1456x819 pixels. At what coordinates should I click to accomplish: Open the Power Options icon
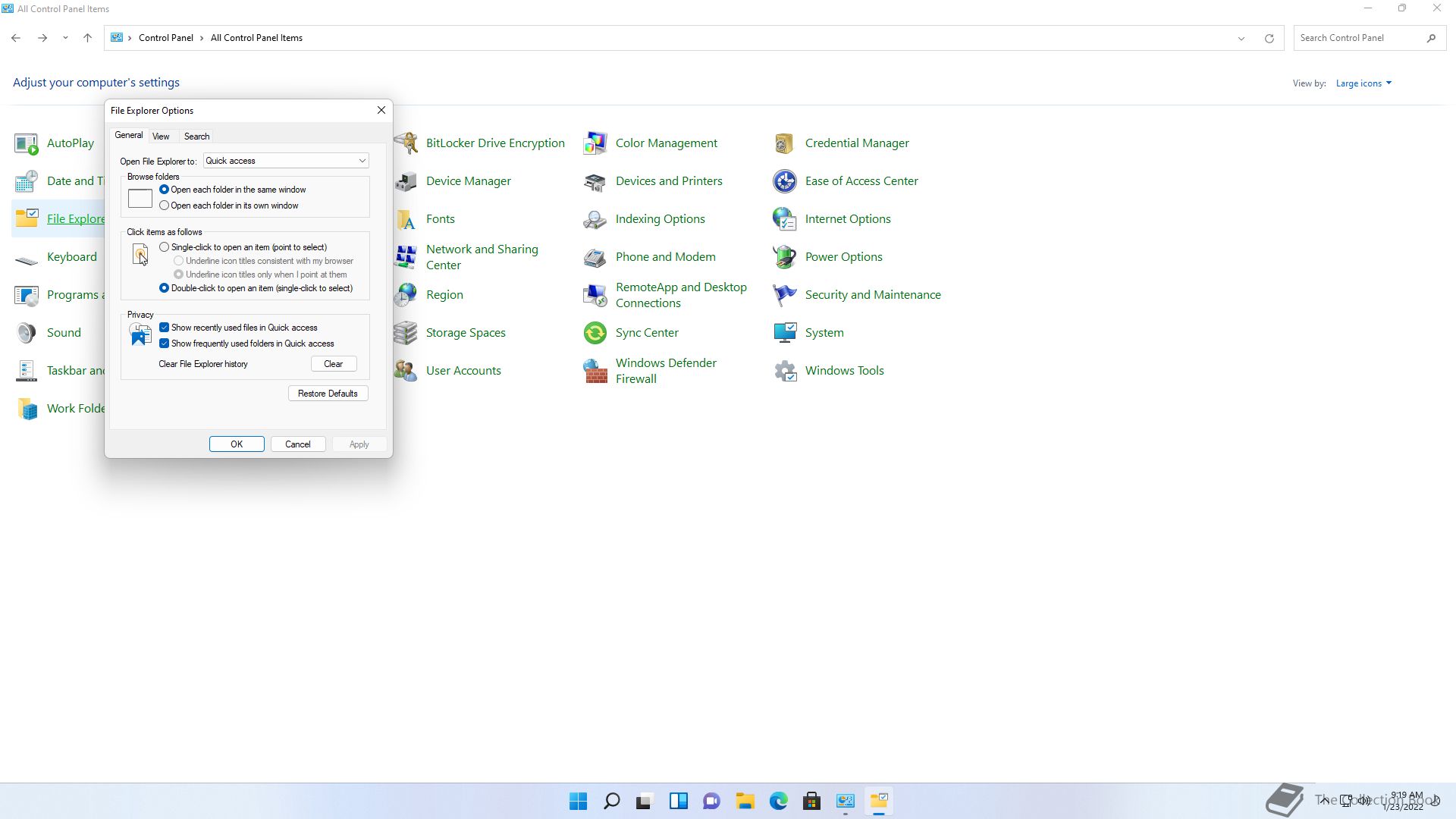(x=785, y=257)
